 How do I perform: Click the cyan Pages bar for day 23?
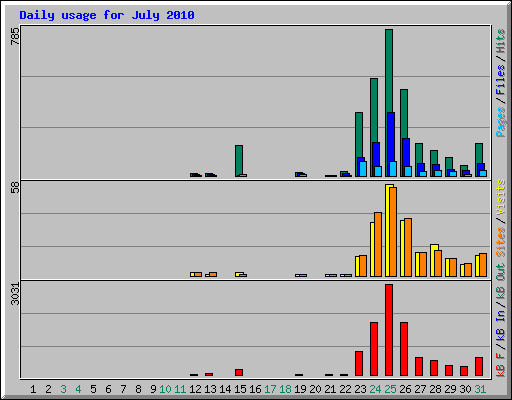[x=363, y=169]
